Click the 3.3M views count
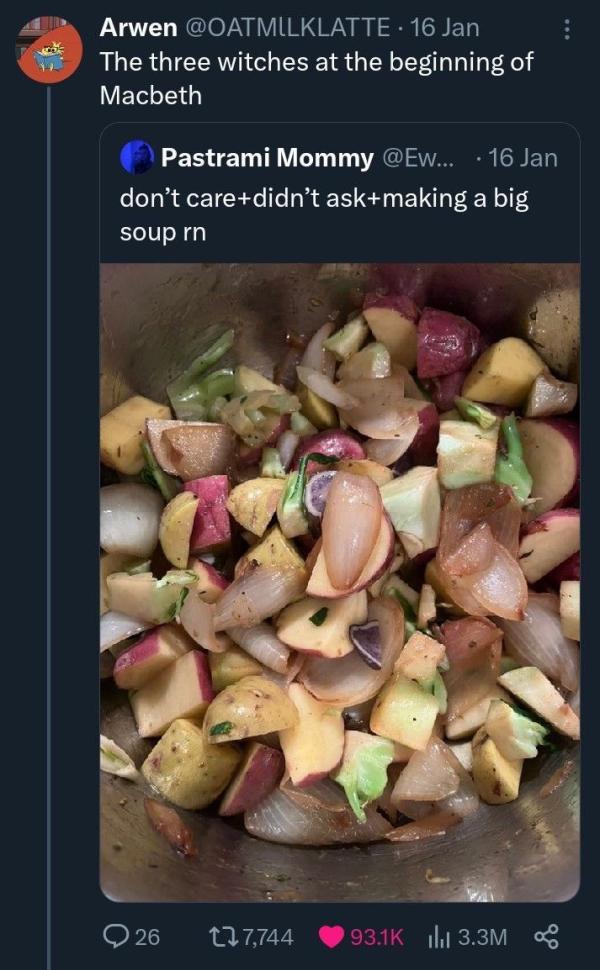 (482, 936)
